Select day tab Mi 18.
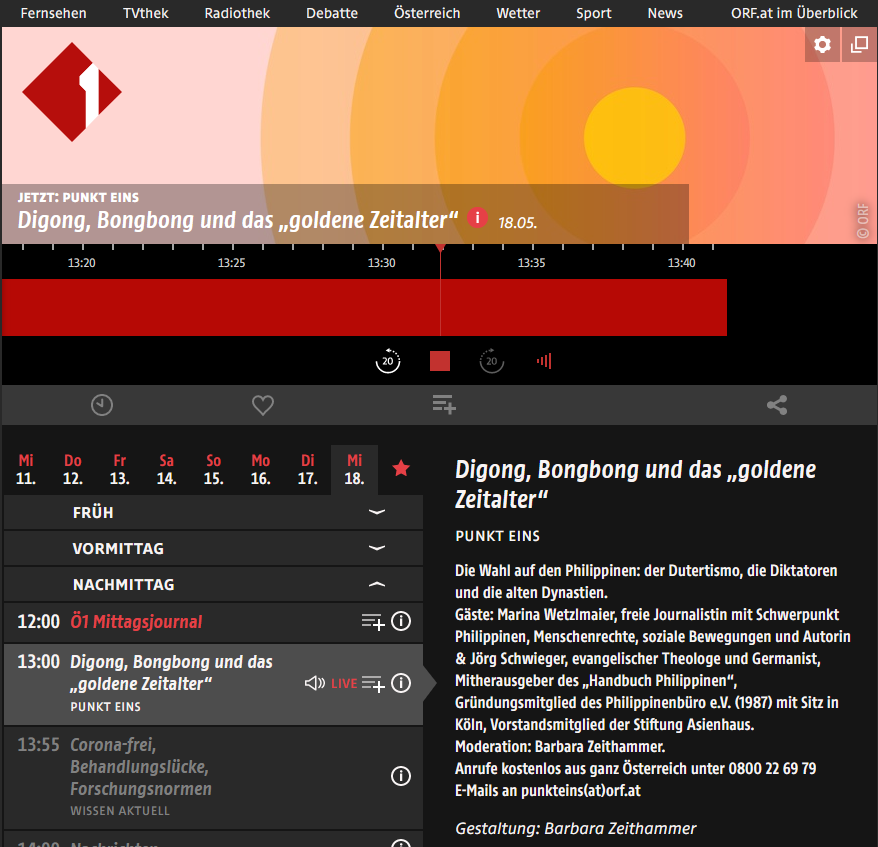The height and width of the screenshot is (847, 878). point(354,469)
